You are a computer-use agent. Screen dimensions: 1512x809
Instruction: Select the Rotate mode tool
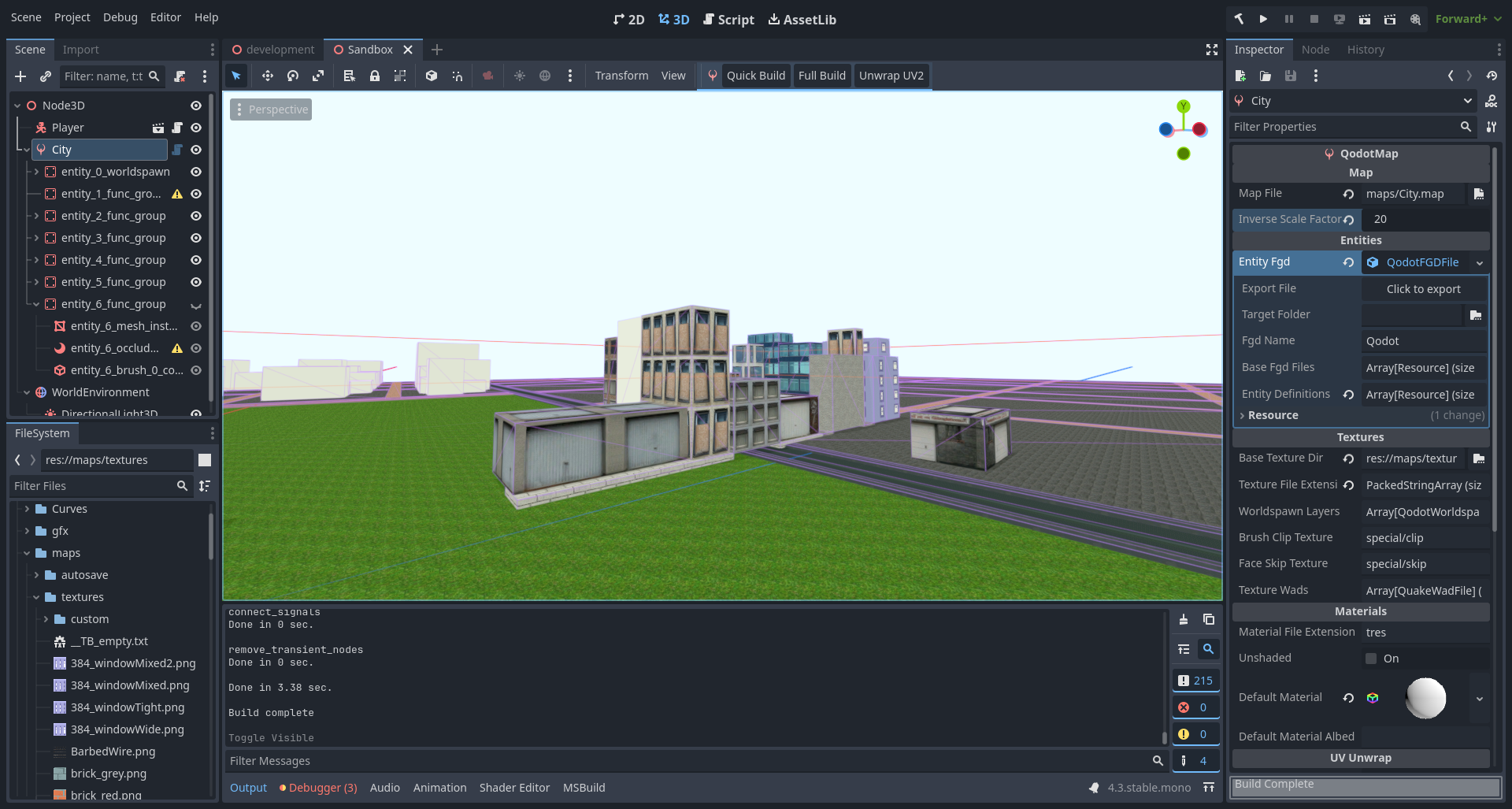click(x=293, y=76)
